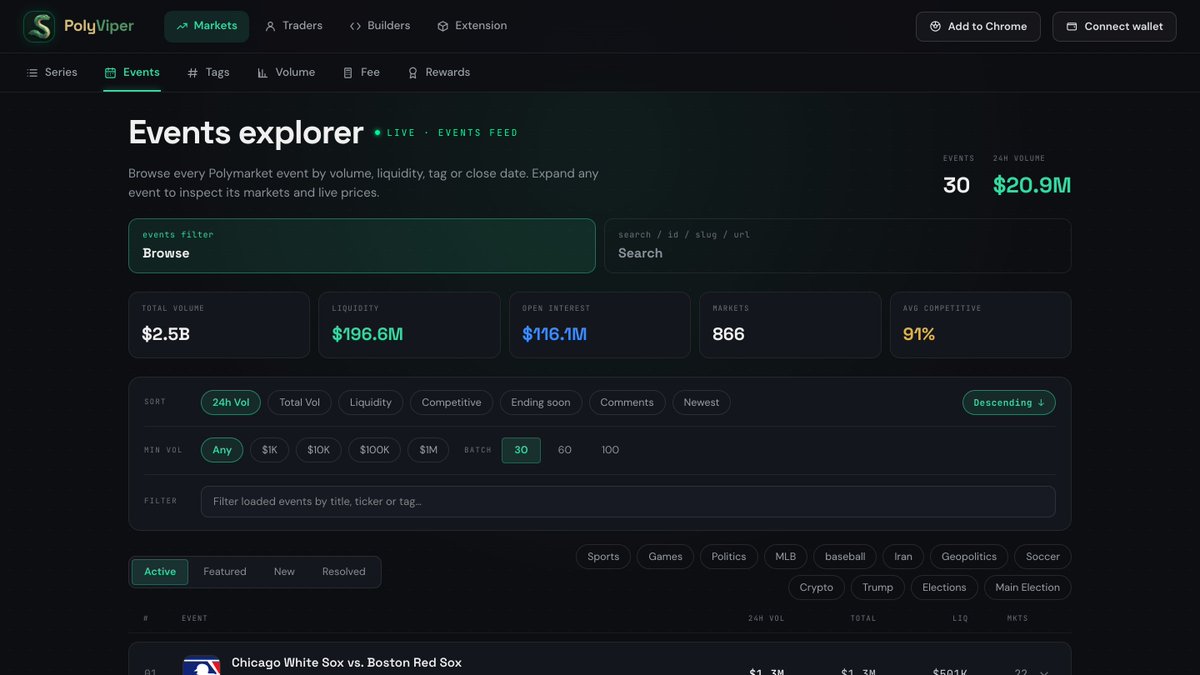Sort events by Competitive
Image resolution: width=1200 pixels, height=675 pixels.
[x=451, y=403]
